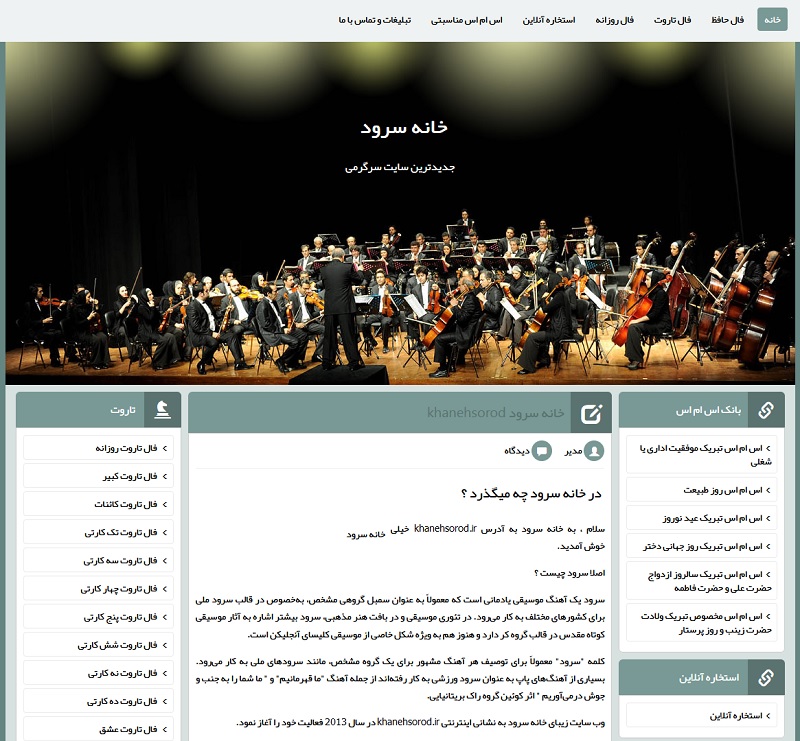Click the heading در خانه سرود چه میگذرد
Viewport: 800px width, 741px height.
tap(531, 493)
